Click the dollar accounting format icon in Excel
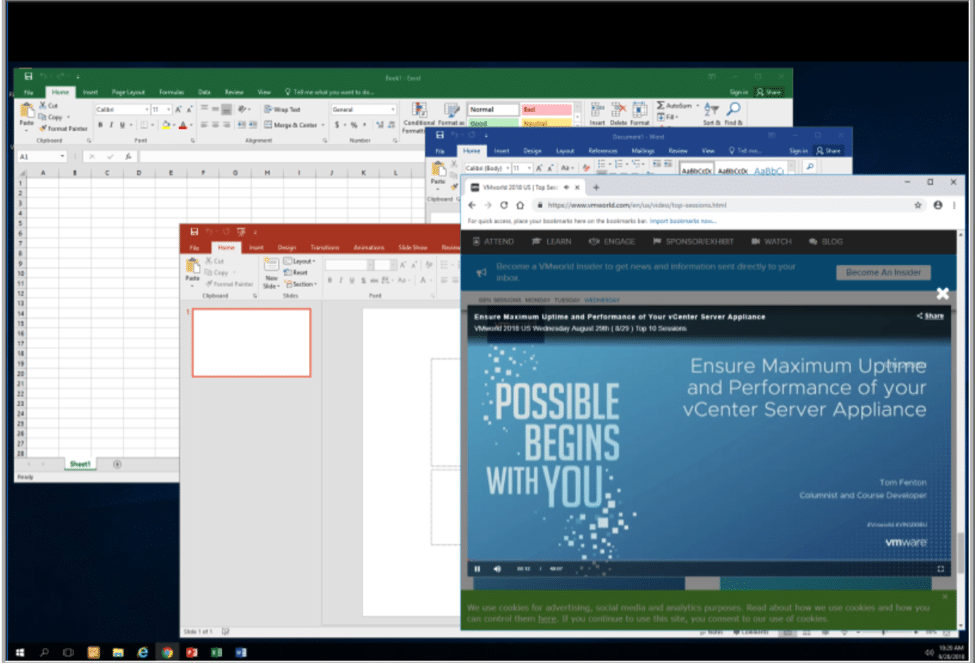This screenshot has width=975, height=663. (x=337, y=125)
